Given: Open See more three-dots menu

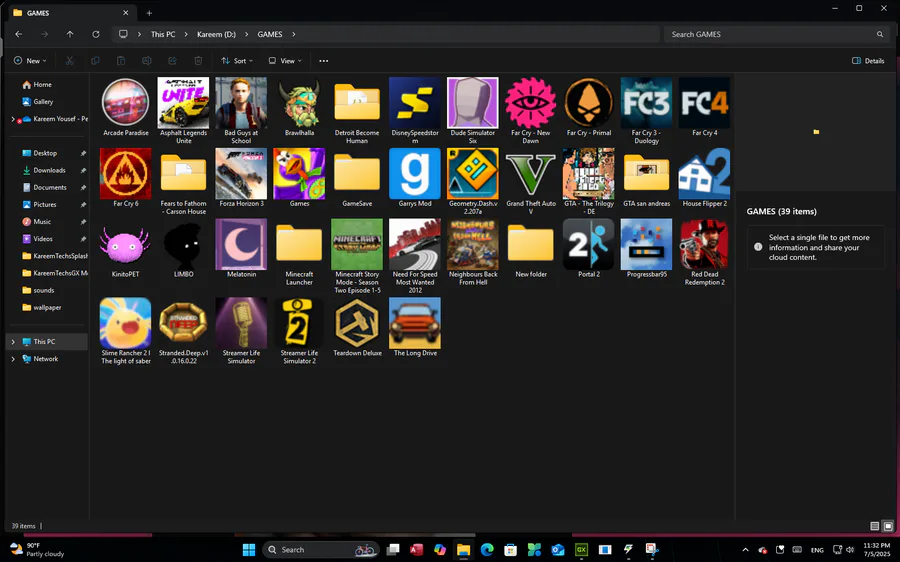Looking at the screenshot, I should pyautogui.click(x=324, y=61).
